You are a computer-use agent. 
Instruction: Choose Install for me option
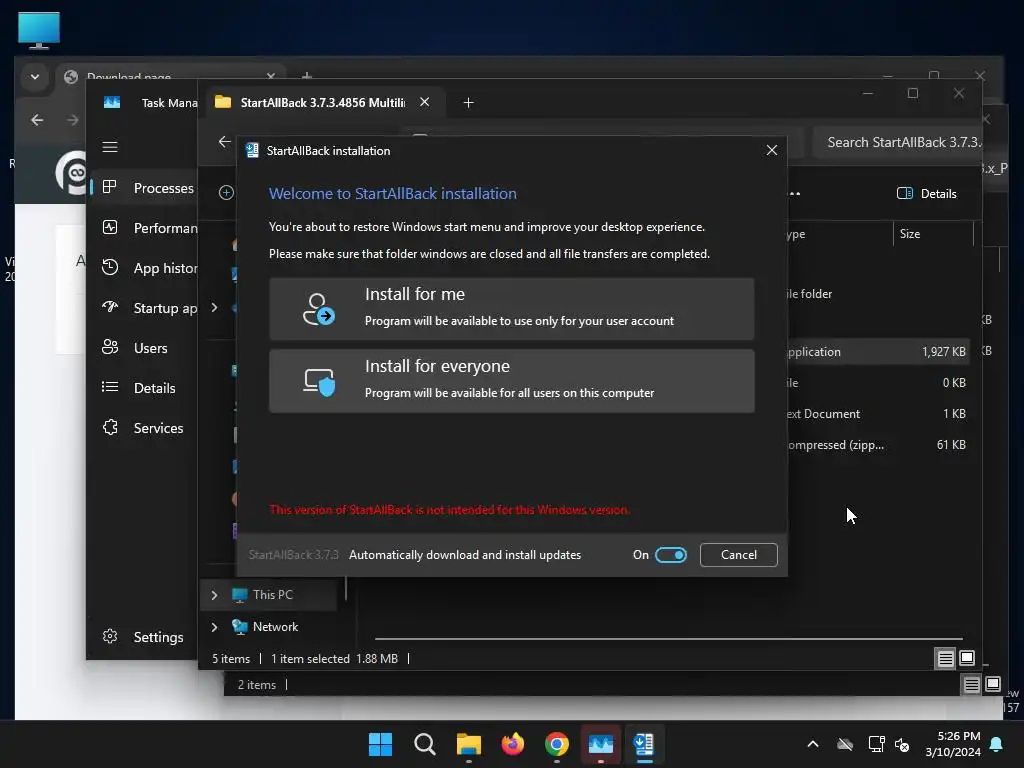tap(511, 308)
